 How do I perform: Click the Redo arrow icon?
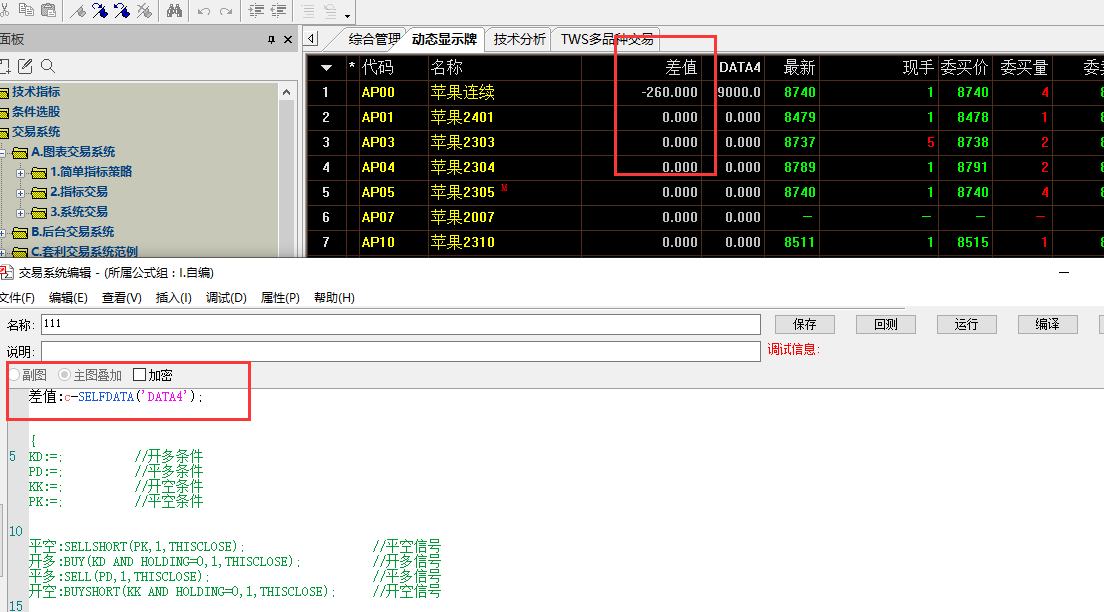(226, 11)
